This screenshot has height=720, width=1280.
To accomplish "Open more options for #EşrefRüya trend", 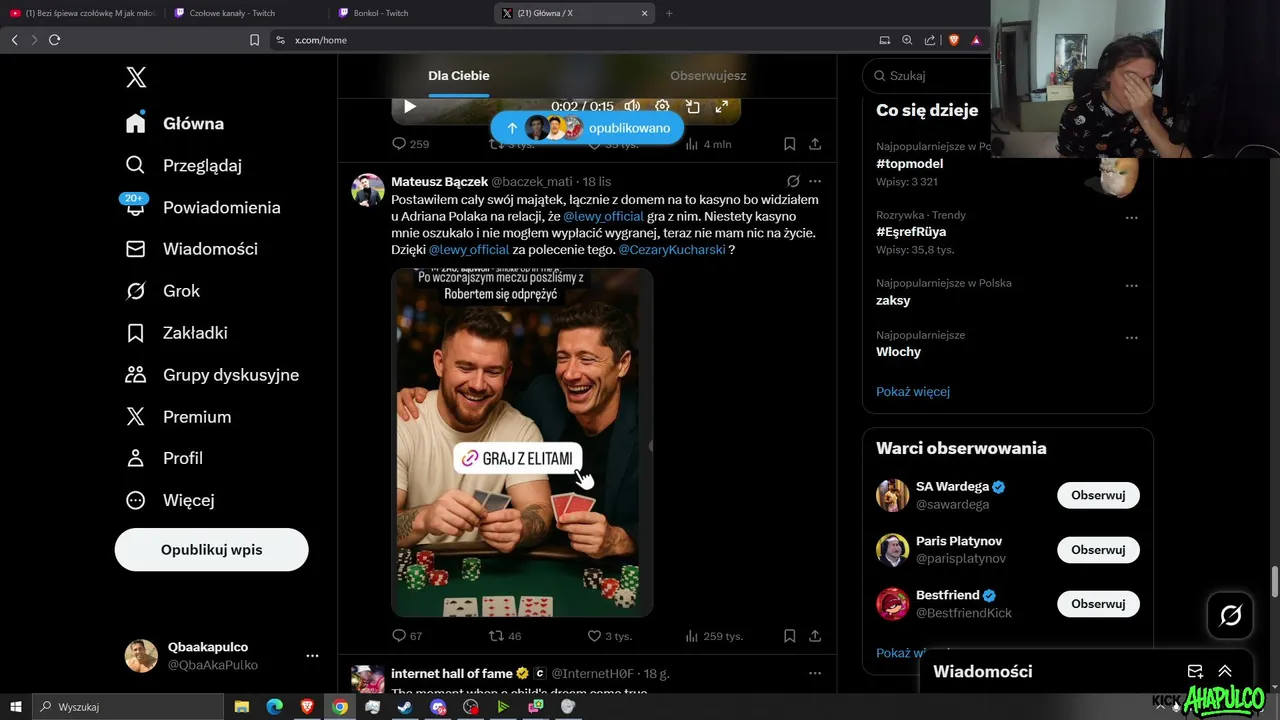I will coord(1132,217).
